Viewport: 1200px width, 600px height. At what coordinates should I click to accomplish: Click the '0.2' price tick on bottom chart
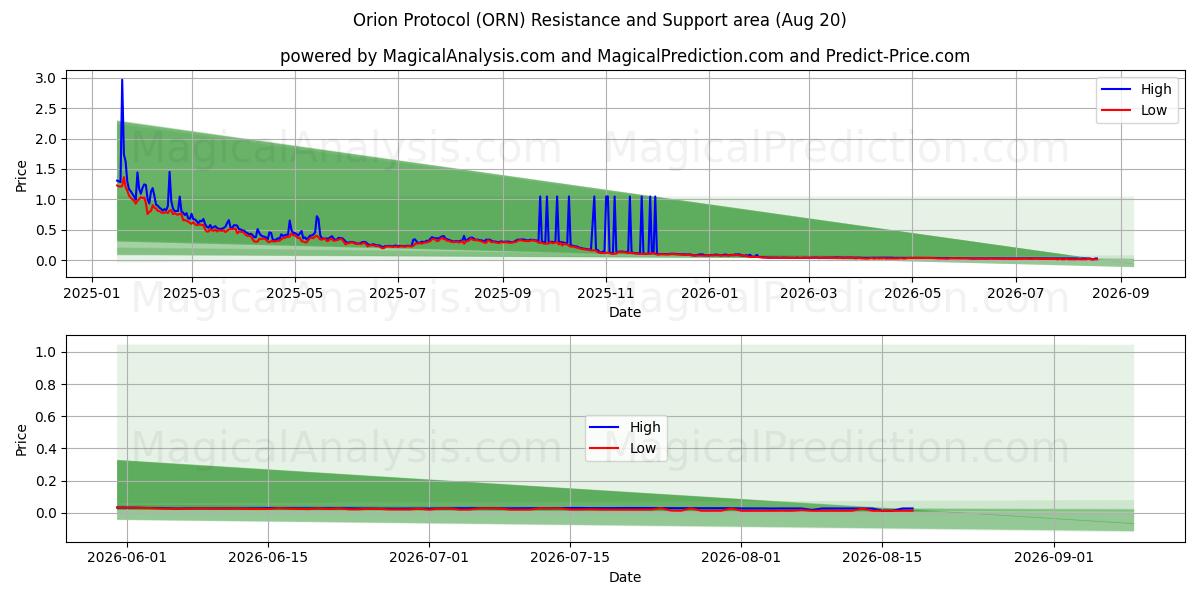(47, 481)
